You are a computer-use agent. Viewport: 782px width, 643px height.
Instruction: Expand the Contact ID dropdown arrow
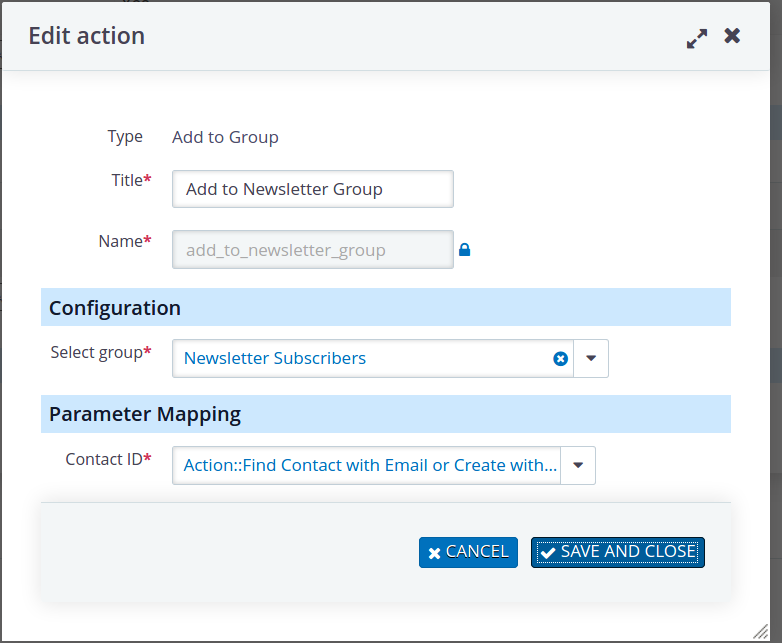(x=578, y=466)
